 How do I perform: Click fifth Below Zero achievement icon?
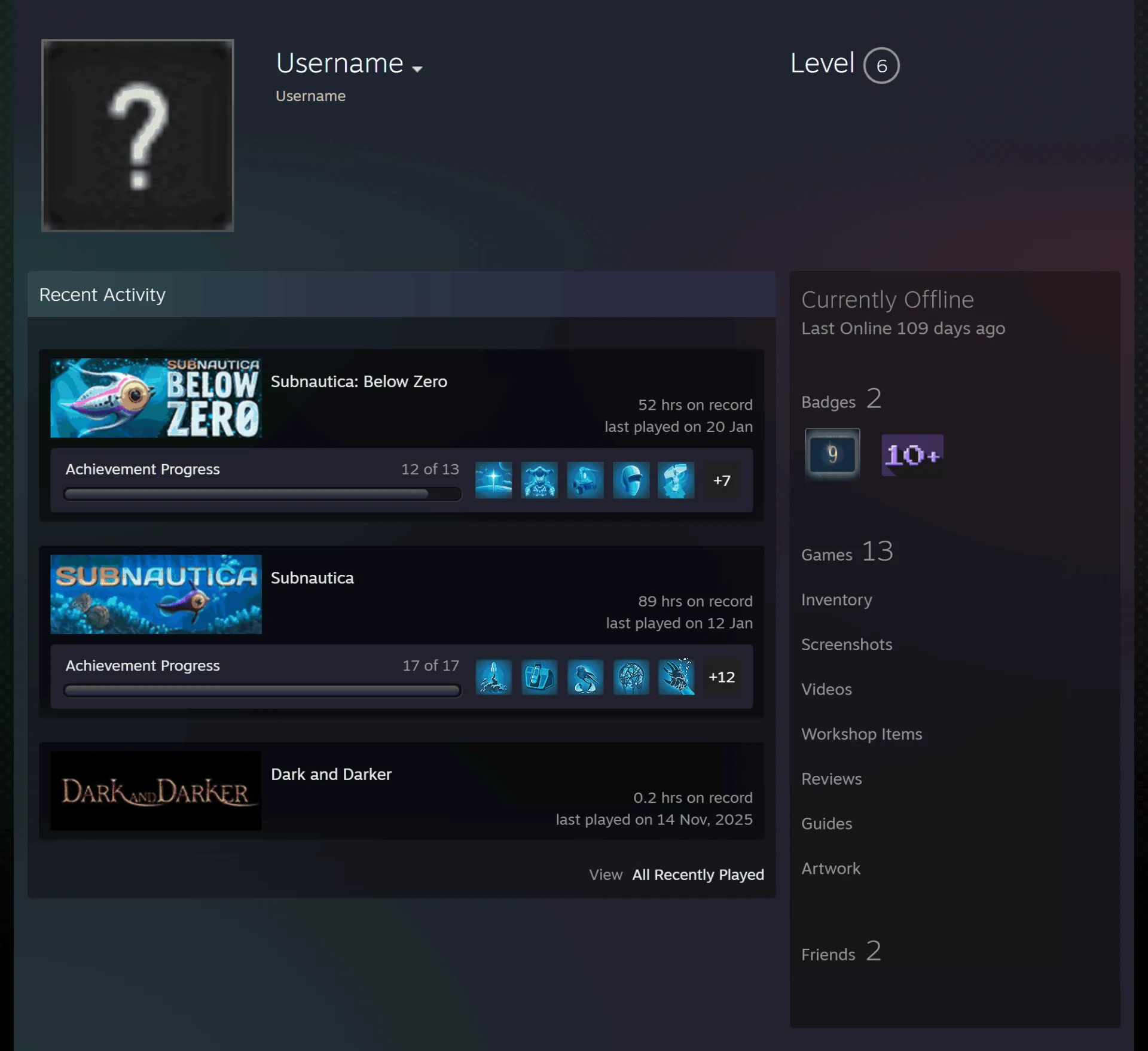click(x=676, y=480)
